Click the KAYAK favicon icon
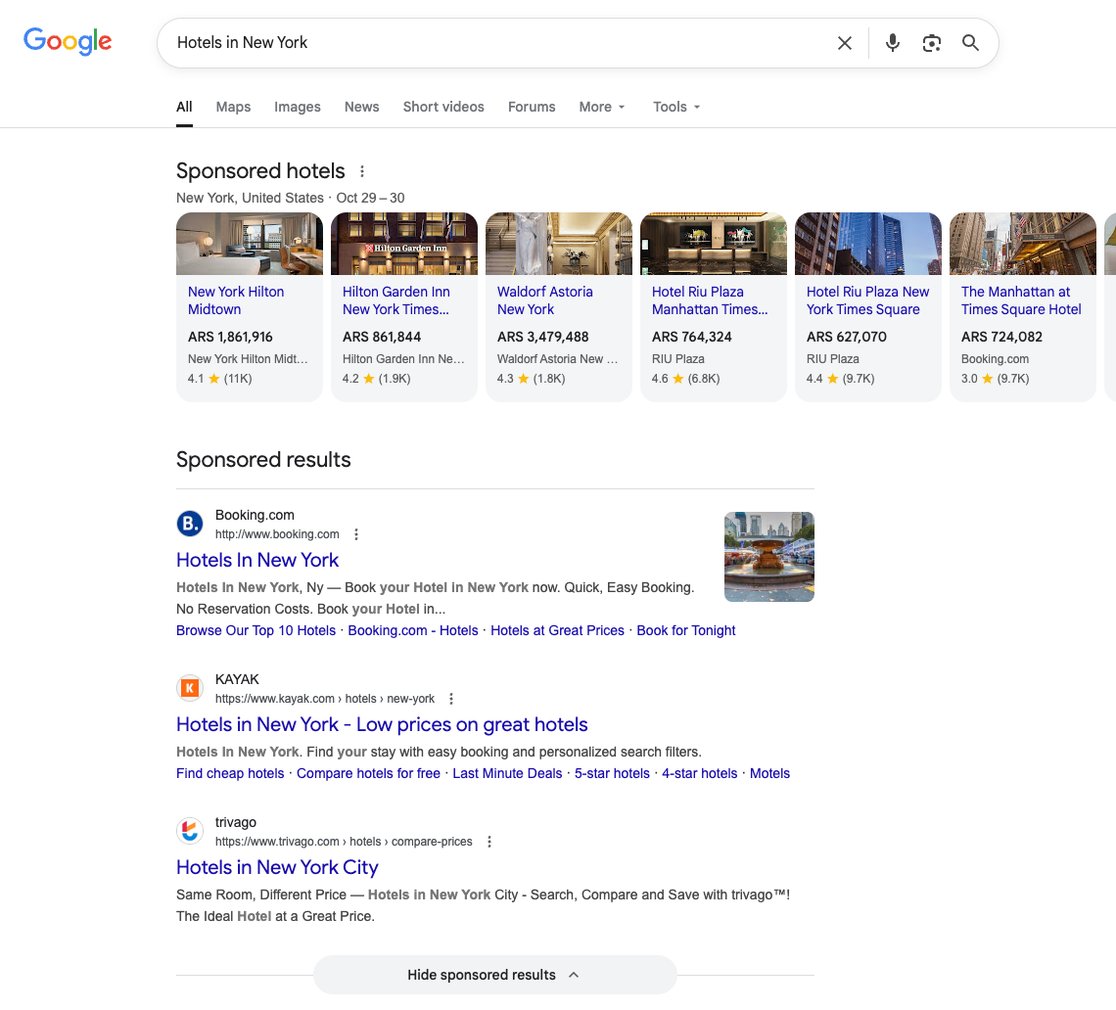 pyautogui.click(x=190, y=688)
